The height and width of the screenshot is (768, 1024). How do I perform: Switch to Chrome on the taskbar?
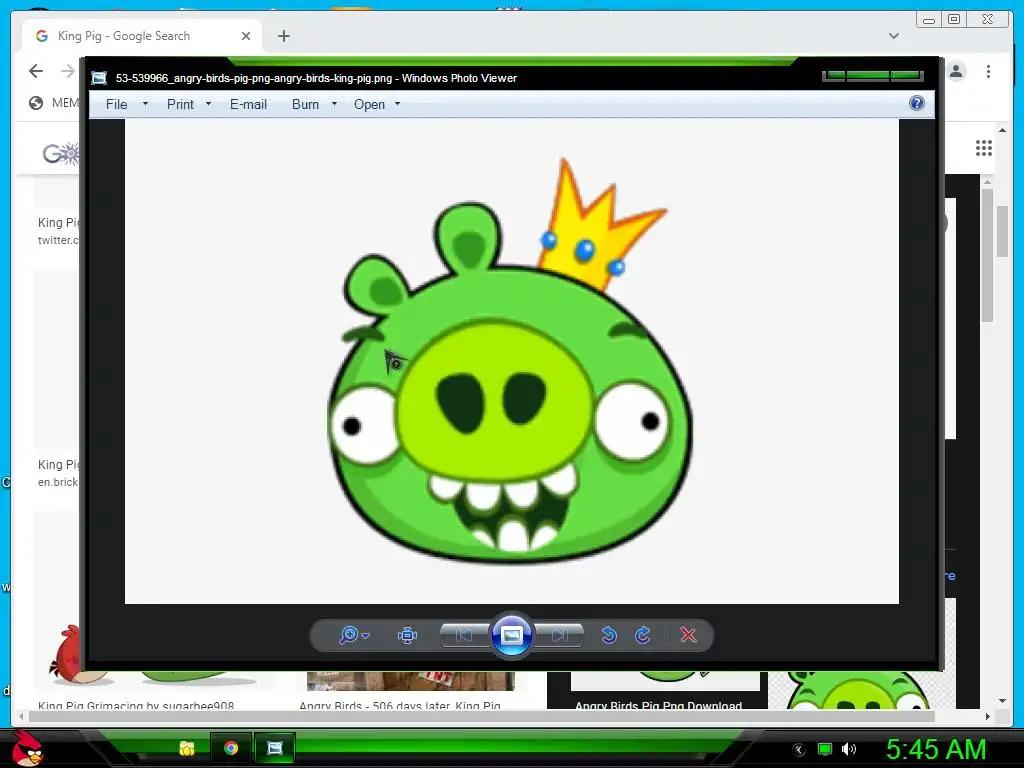231,748
